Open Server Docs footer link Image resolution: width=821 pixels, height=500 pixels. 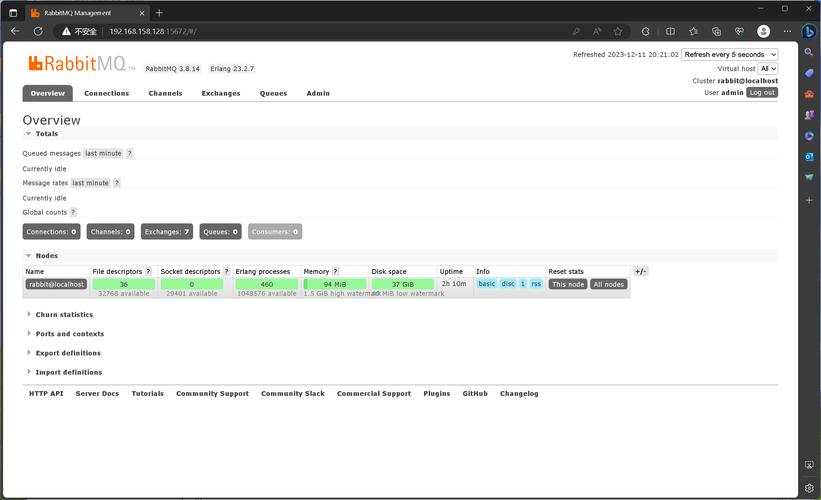point(97,394)
